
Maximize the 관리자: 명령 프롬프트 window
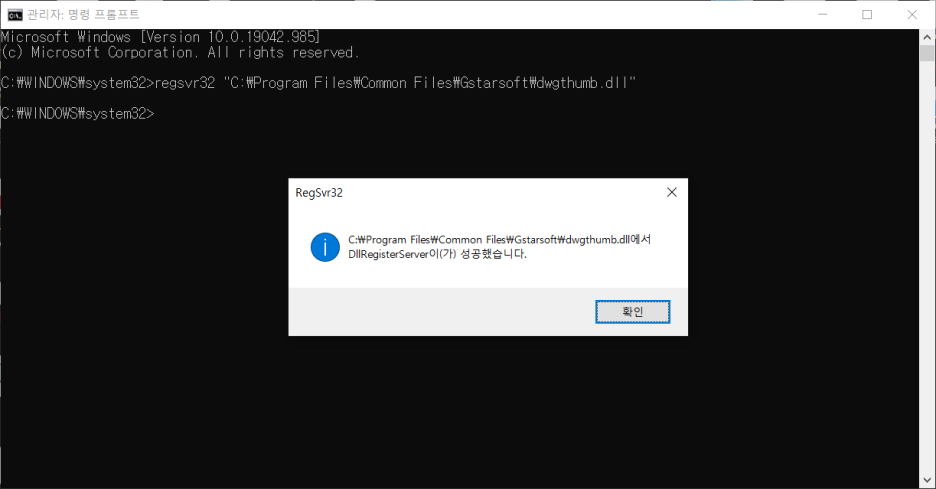[x=867, y=14]
